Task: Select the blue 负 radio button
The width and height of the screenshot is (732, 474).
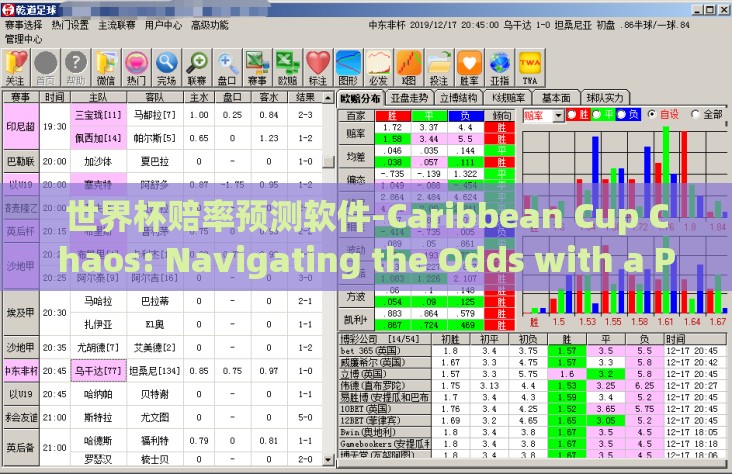Action: [x=621, y=114]
